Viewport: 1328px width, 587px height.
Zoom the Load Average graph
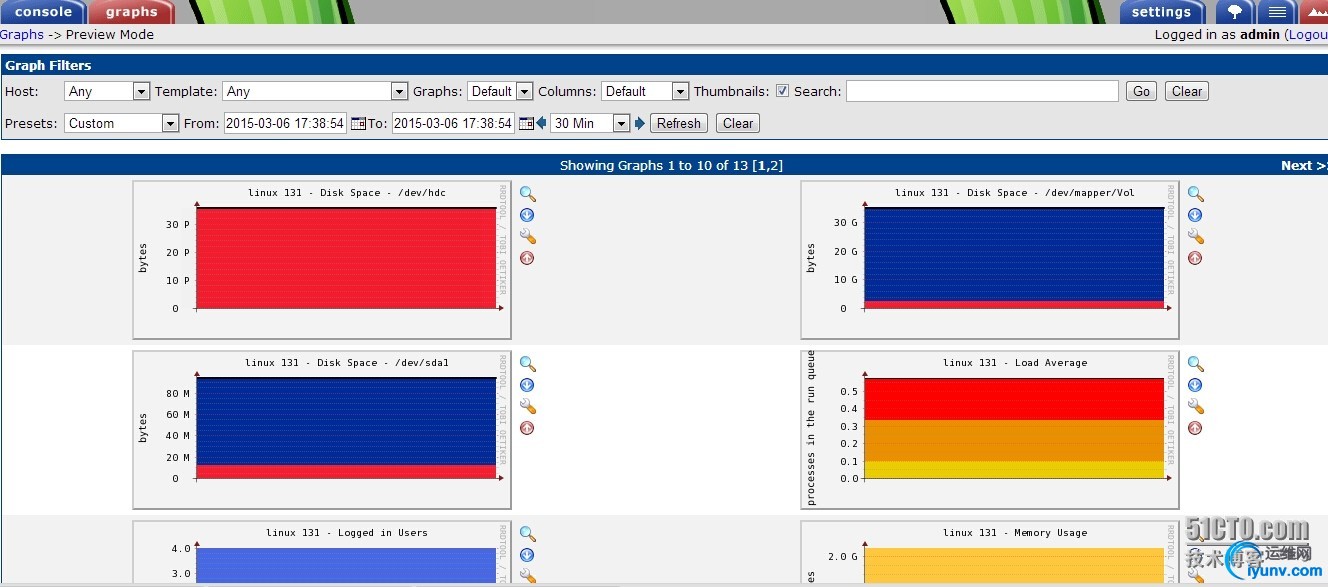click(1195, 365)
